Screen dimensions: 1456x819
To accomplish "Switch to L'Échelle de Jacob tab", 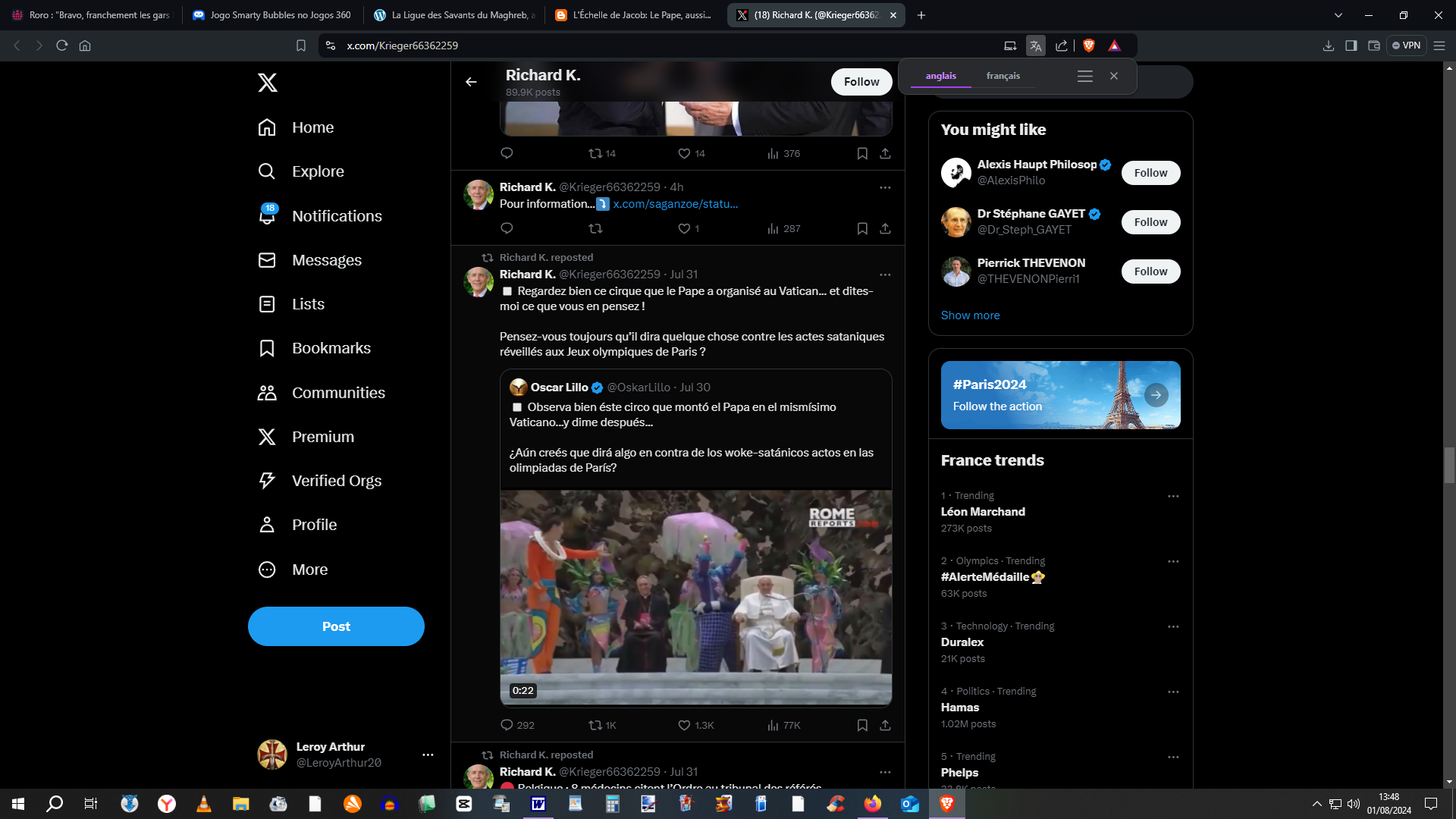I will [x=633, y=15].
